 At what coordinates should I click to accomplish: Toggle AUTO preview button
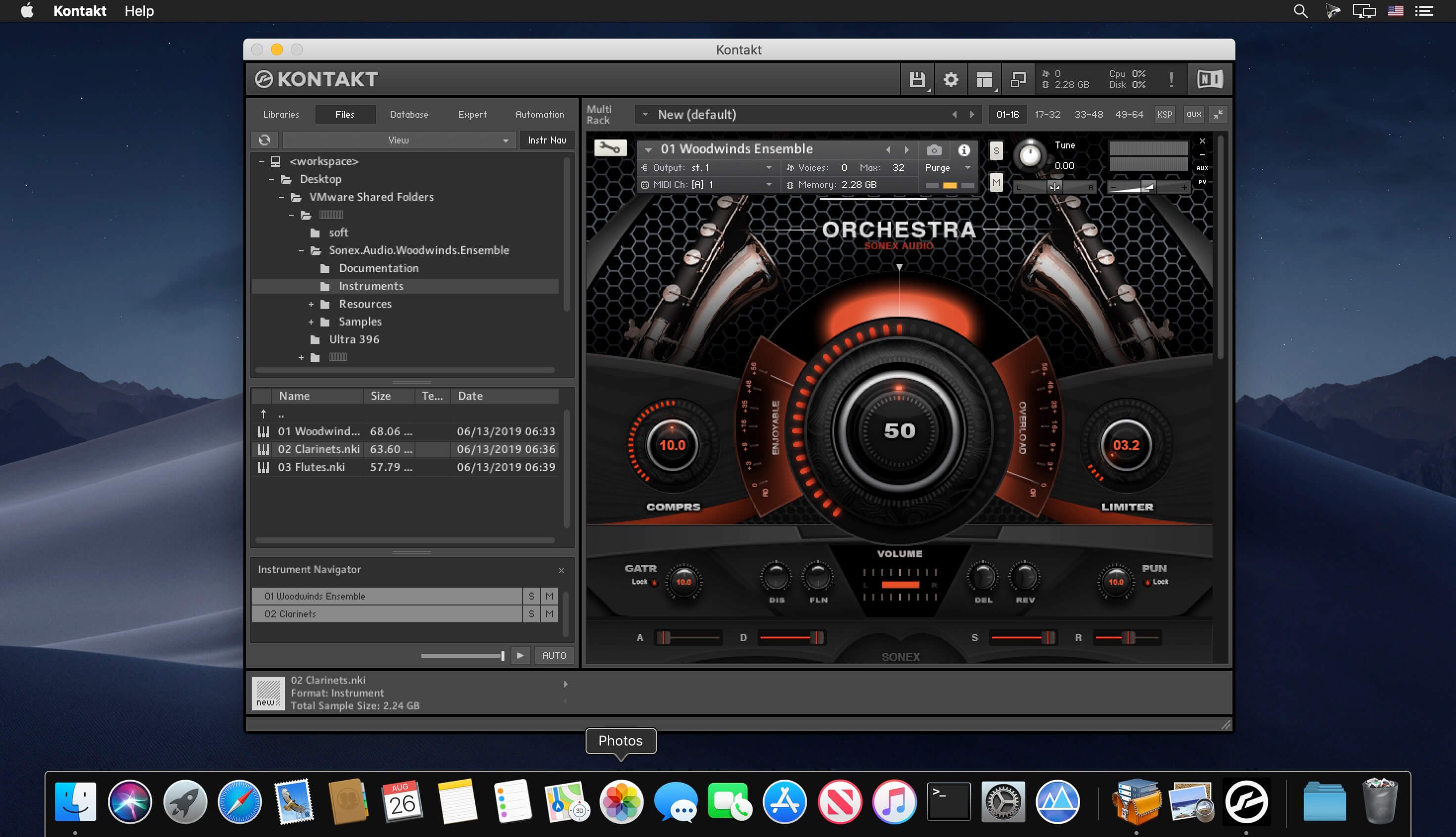554,655
